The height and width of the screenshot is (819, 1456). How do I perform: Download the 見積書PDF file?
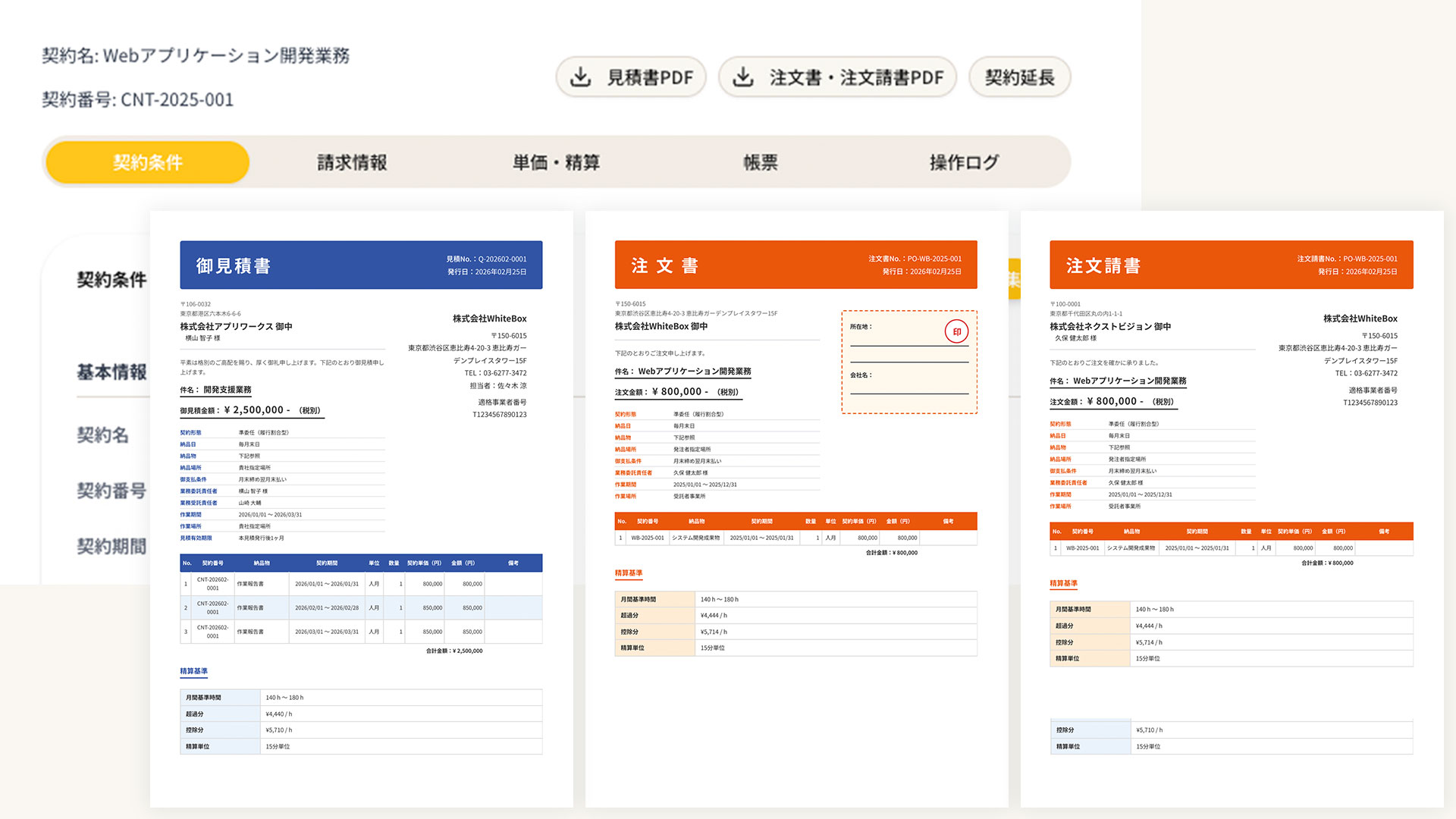[x=630, y=77]
